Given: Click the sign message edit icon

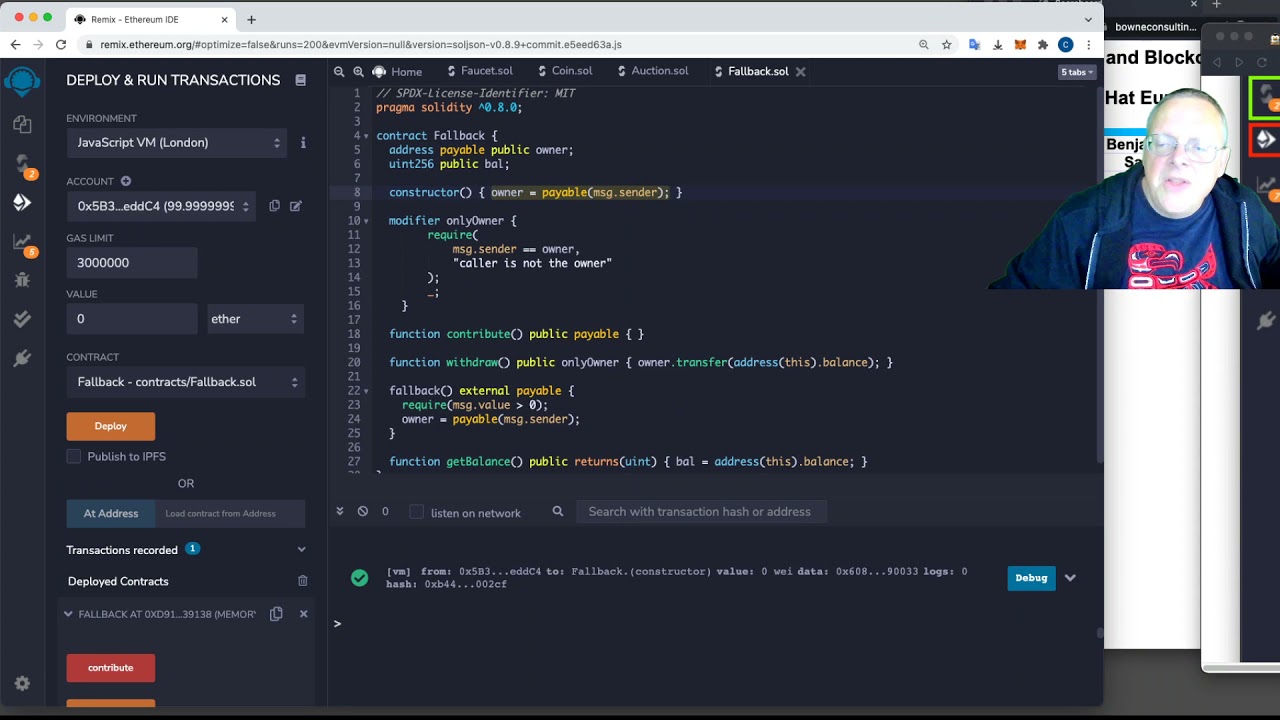Looking at the screenshot, I should click(x=296, y=206).
